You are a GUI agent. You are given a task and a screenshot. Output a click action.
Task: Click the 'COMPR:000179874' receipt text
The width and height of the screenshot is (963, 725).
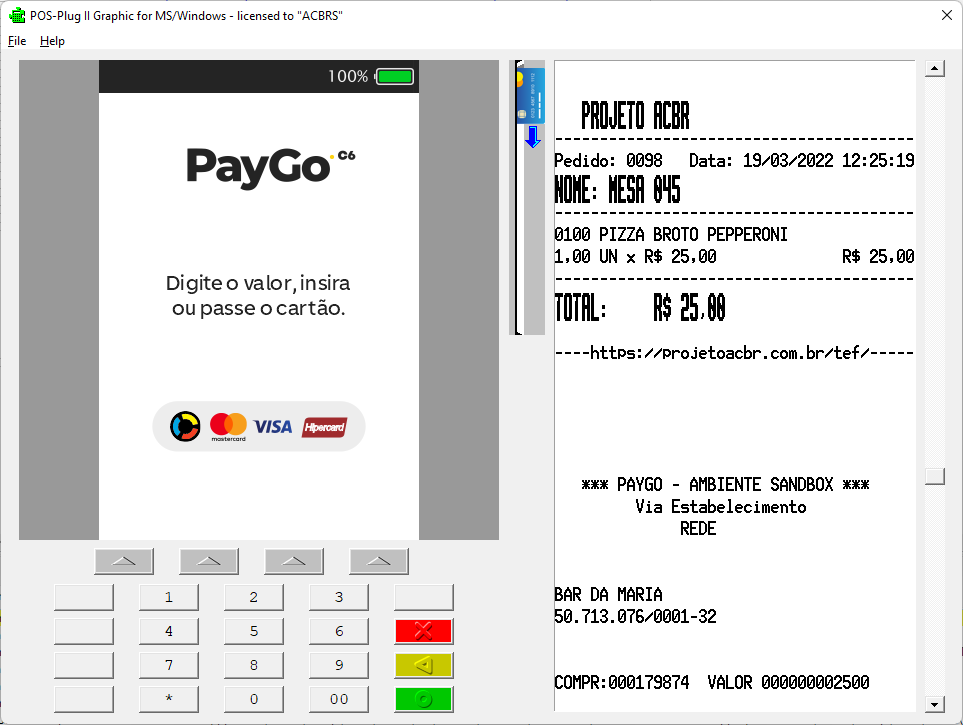pyautogui.click(x=622, y=682)
